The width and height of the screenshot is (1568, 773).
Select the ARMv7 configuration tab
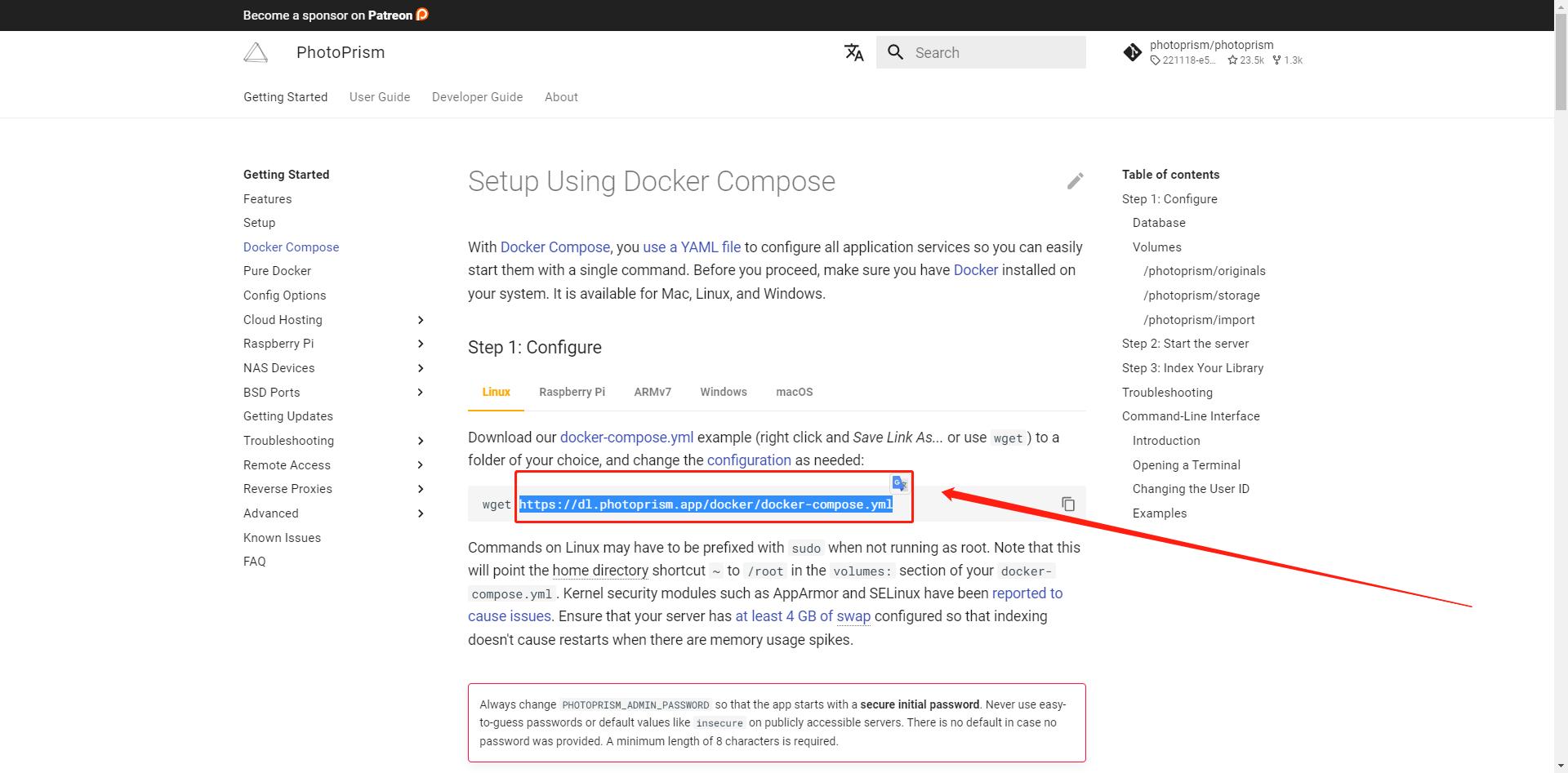pyautogui.click(x=653, y=392)
